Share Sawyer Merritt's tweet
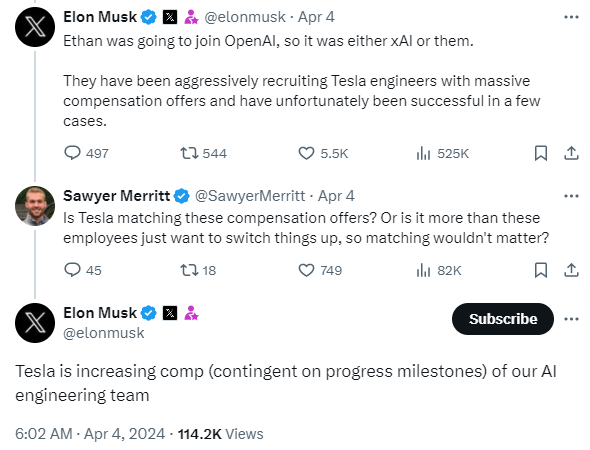Image resolution: width=590 pixels, height=450 pixels. pos(571,270)
